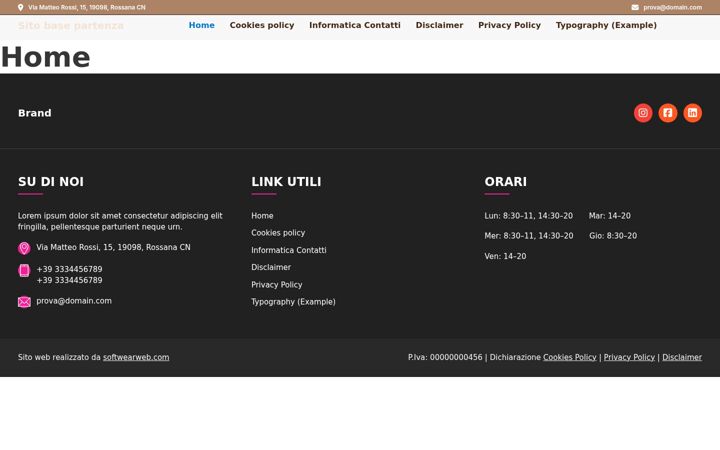
Task: Open Cookies policy in the top navigation
Action: 262,25
